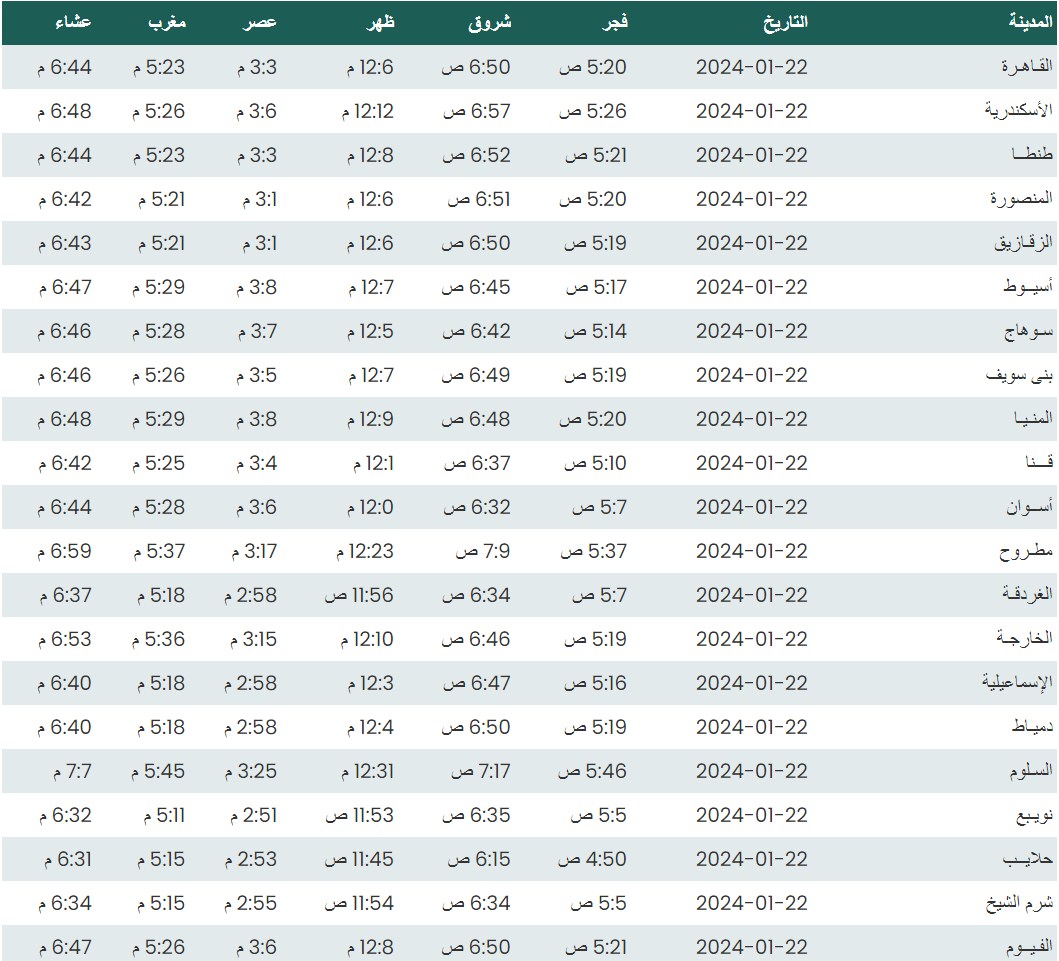Click the Dhuhr time for حلايب

pos(359,859)
